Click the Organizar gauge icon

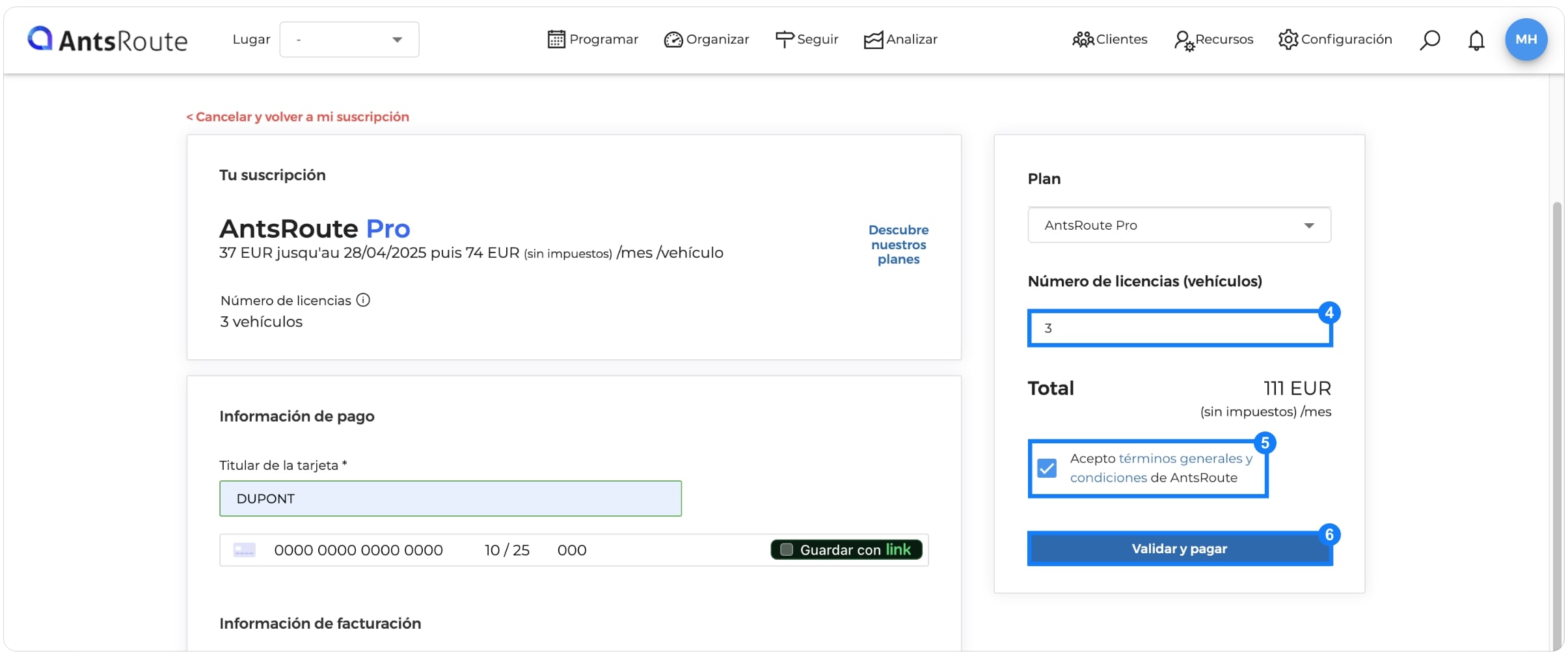point(673,40)
